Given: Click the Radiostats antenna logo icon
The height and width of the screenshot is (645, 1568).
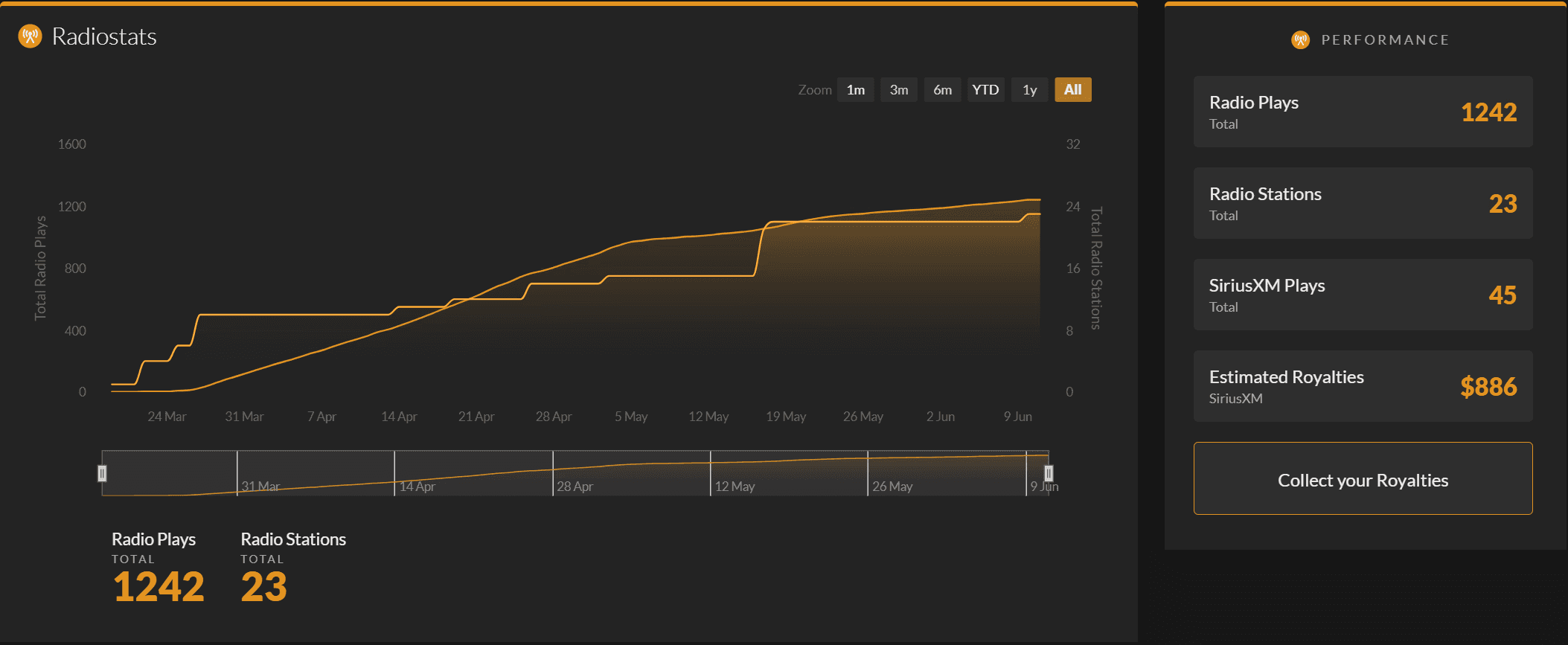Looking at the screenshot, I should [x=30, y=36].
